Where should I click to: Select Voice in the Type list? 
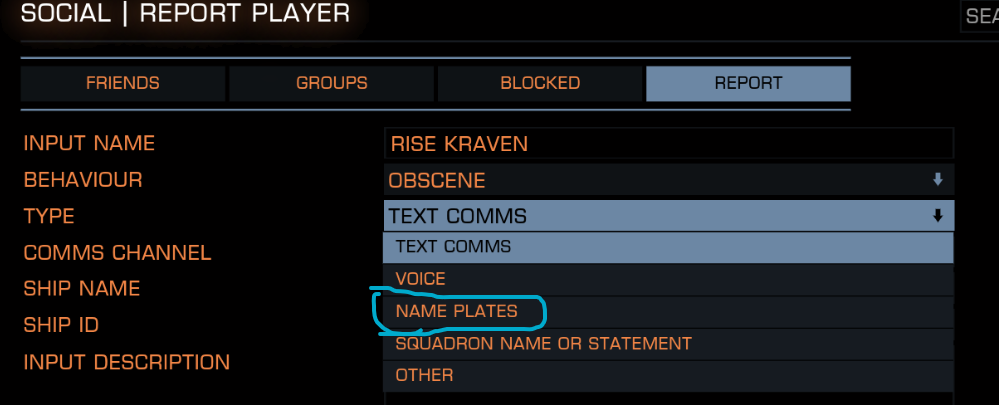click(421, 279)
